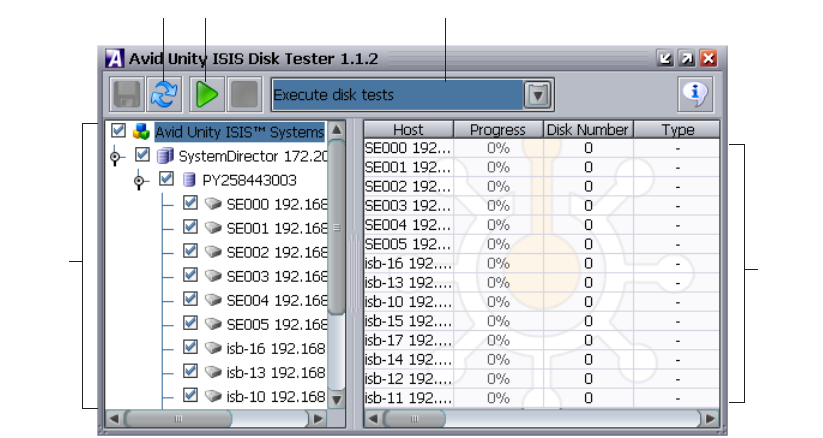Select the isb-17 192... table row
The image size is (823, 438).
click(x=542, y=340)
